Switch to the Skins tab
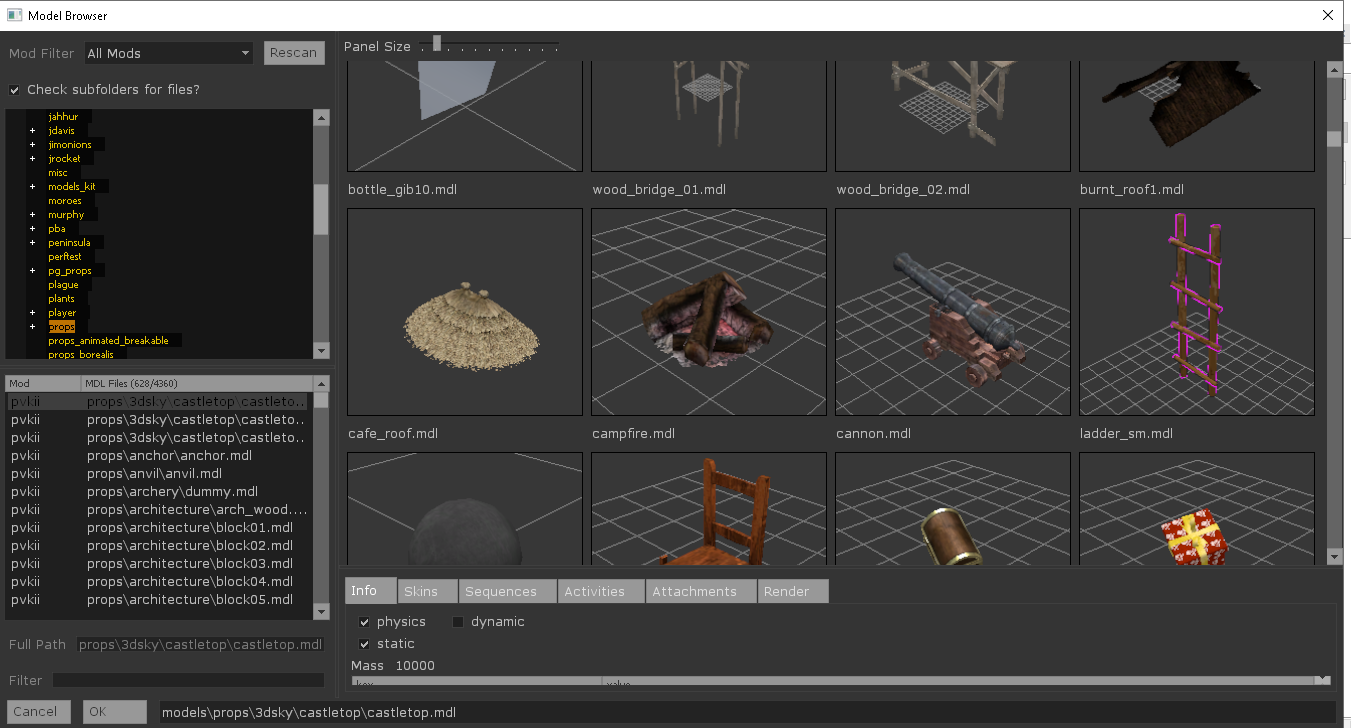Screen dimensions: 1351x728 428,592
